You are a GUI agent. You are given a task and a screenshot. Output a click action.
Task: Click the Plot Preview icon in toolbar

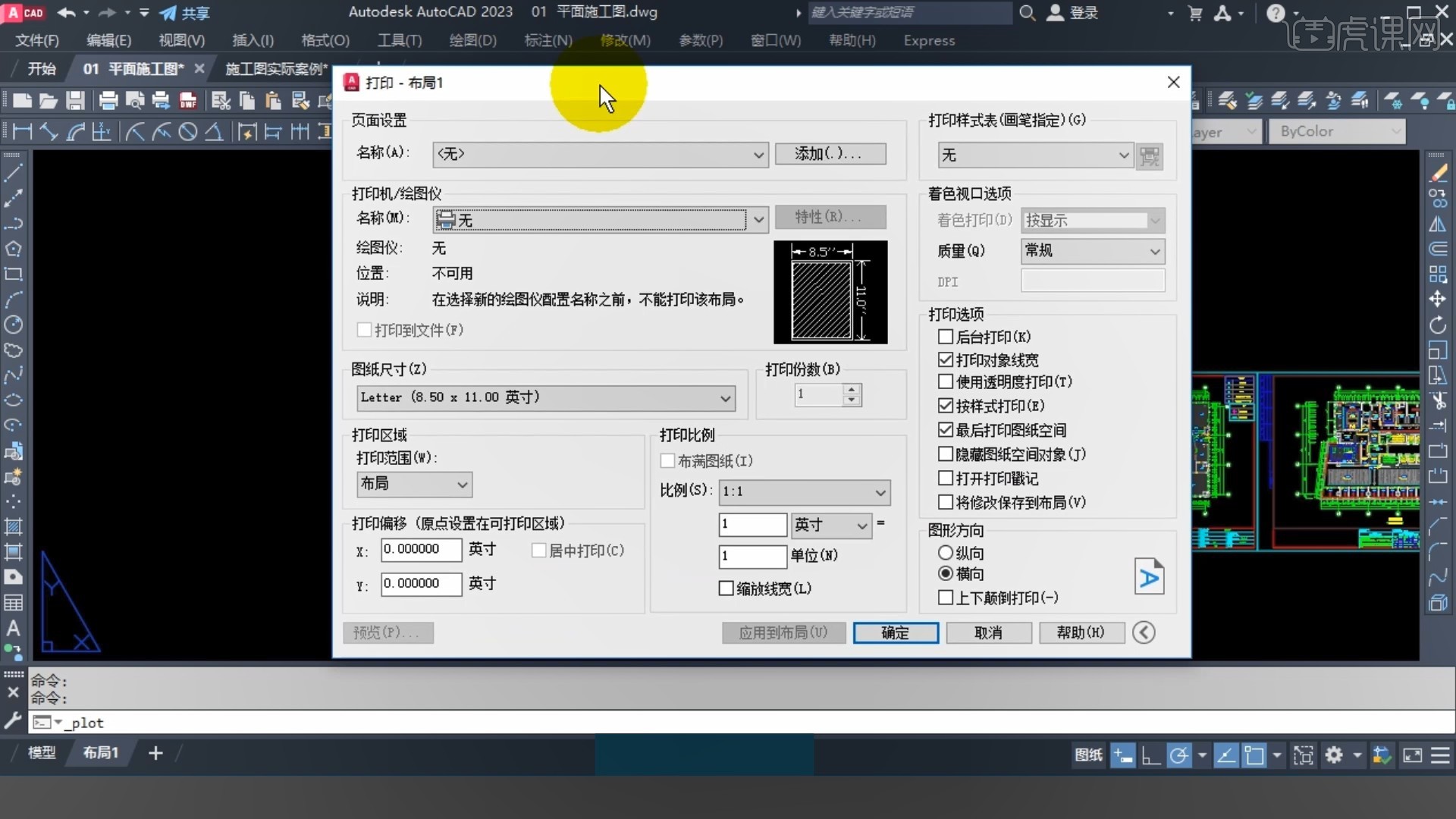tap(135, 100)
